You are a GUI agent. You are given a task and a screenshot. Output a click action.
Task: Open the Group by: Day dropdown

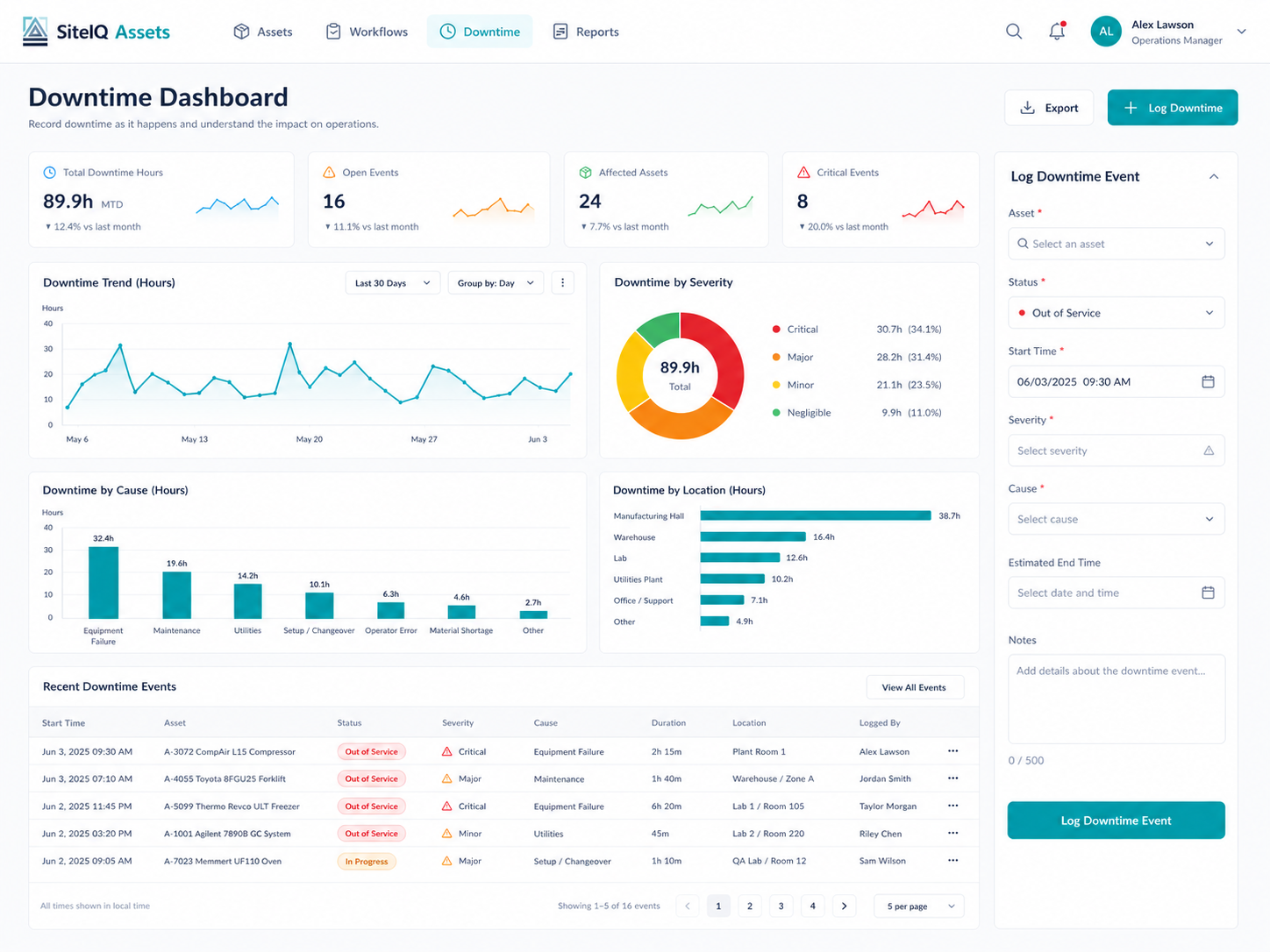(x=496, y=283)
